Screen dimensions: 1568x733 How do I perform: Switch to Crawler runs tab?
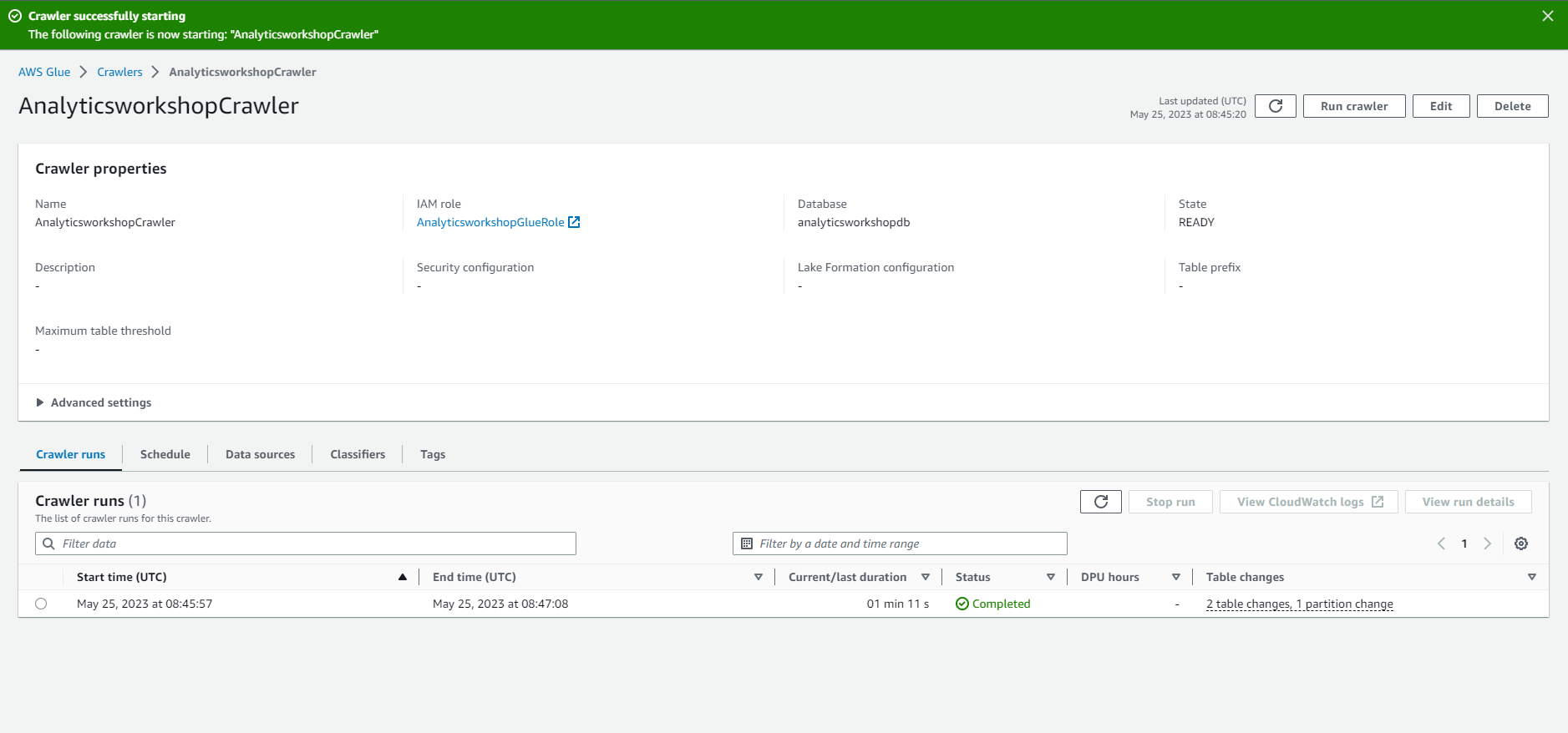70,454
